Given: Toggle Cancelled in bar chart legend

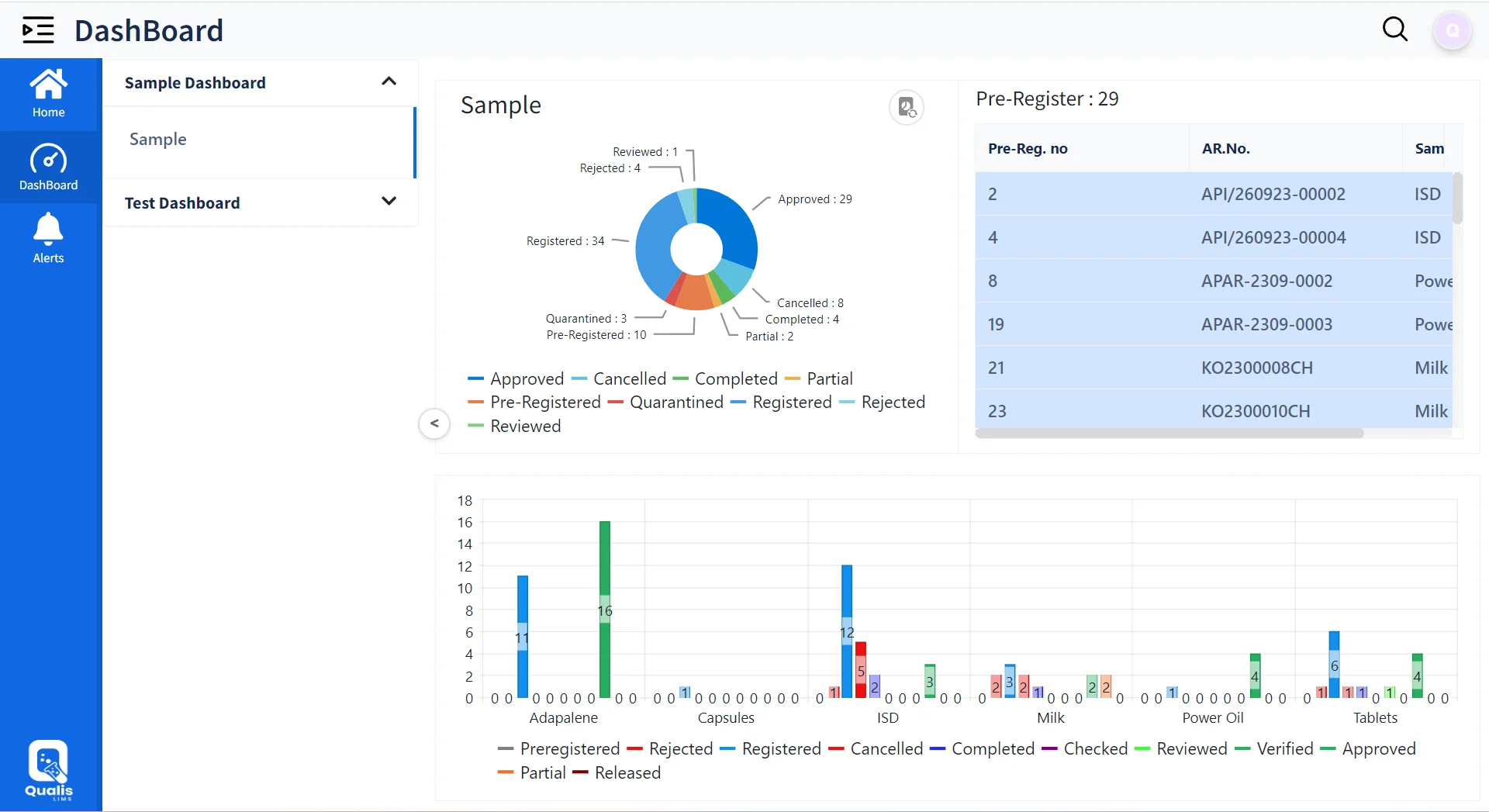Looking at the screenshot, I should [876, 748].
